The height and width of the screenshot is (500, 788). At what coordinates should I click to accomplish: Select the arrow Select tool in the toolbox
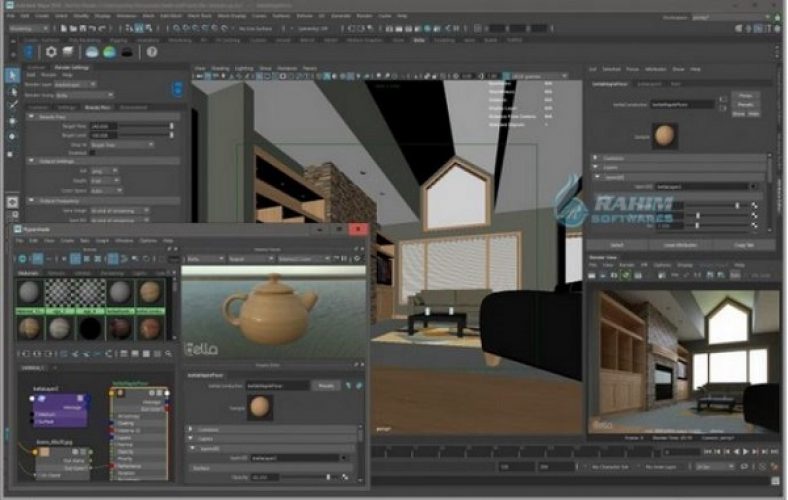[13, 75]
